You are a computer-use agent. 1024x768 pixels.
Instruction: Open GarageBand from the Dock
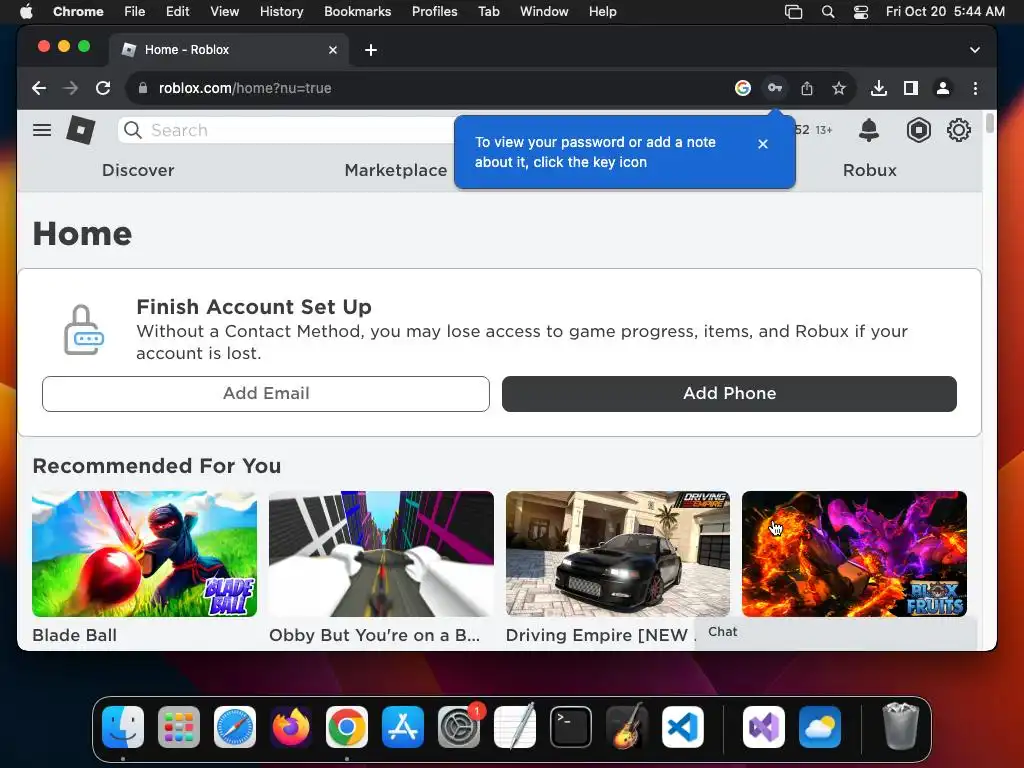(627, 726)
